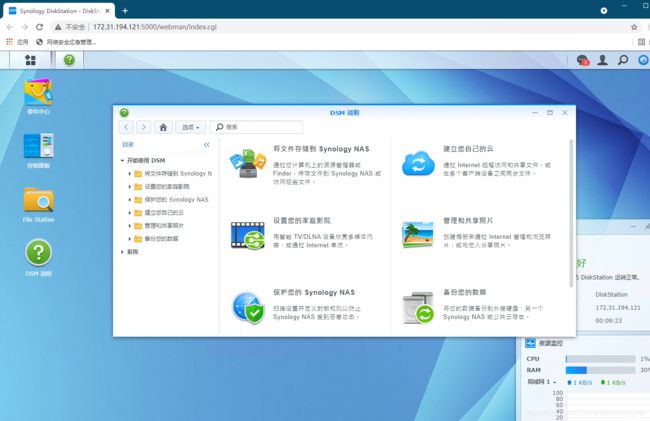The width and height of the screenshot is (650, 421).
Task: Click the blue cloud sync card icon
Action: (x=418, y=163)
